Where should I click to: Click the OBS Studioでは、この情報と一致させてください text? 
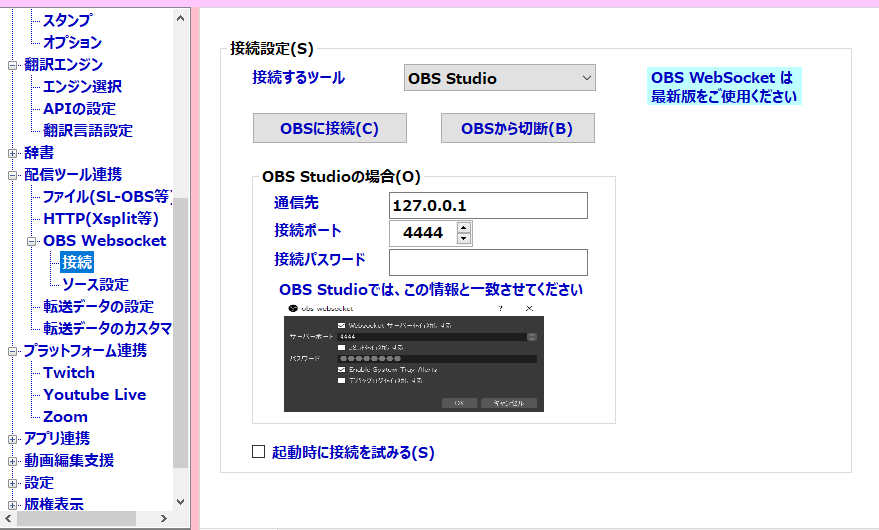click(431, 289)
